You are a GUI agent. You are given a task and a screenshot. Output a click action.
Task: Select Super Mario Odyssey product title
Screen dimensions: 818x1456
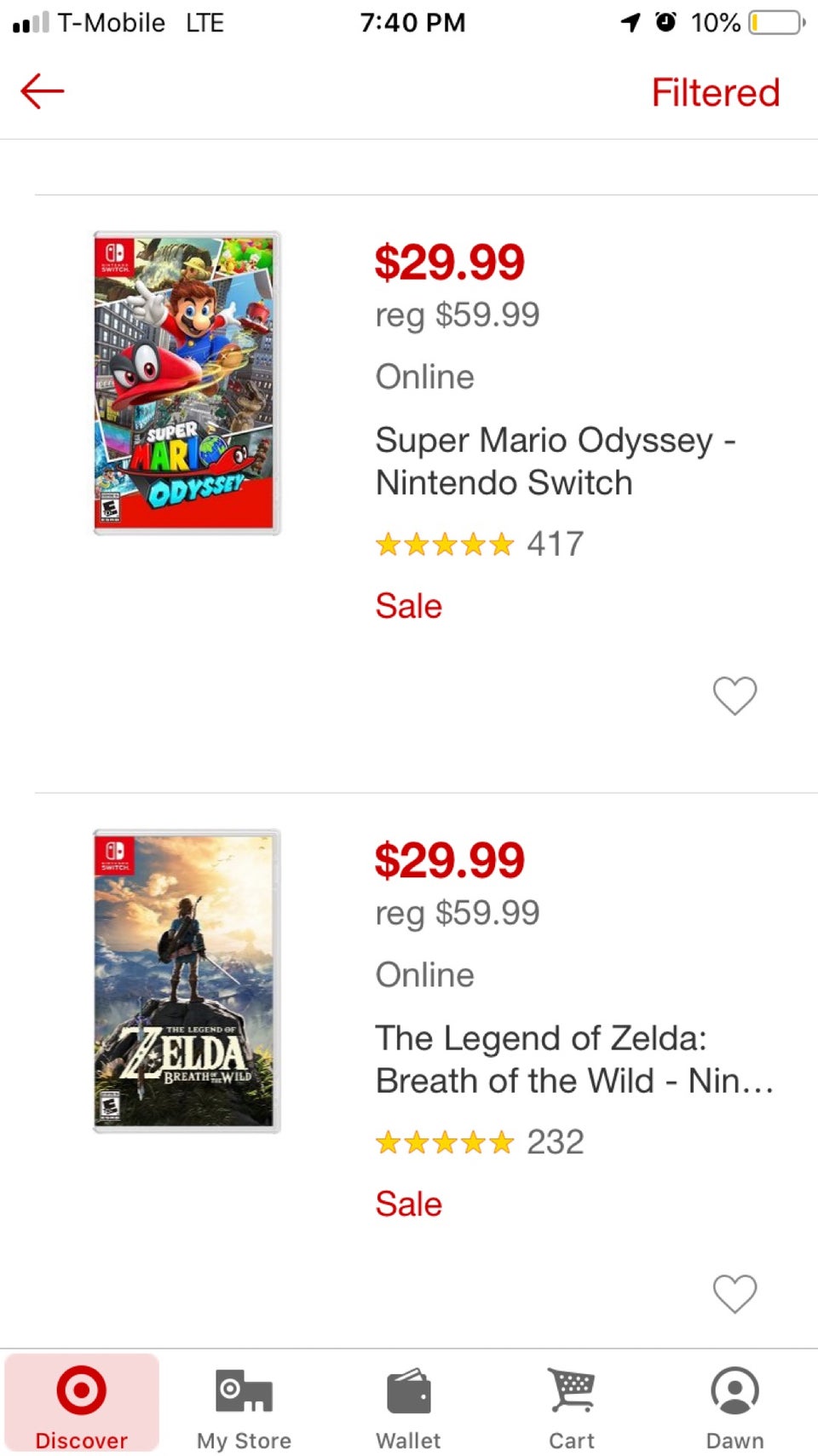(554, 461)
